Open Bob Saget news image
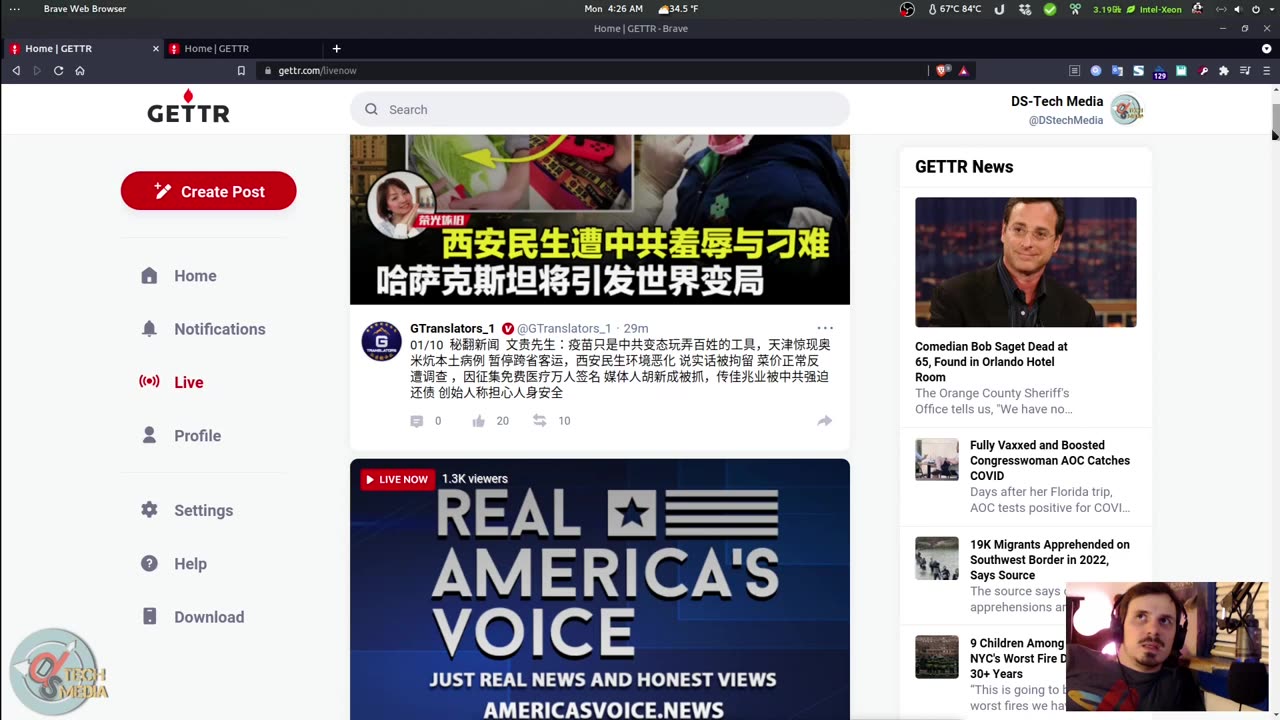Screen dimensions: 1280x720 (1026, 262)
